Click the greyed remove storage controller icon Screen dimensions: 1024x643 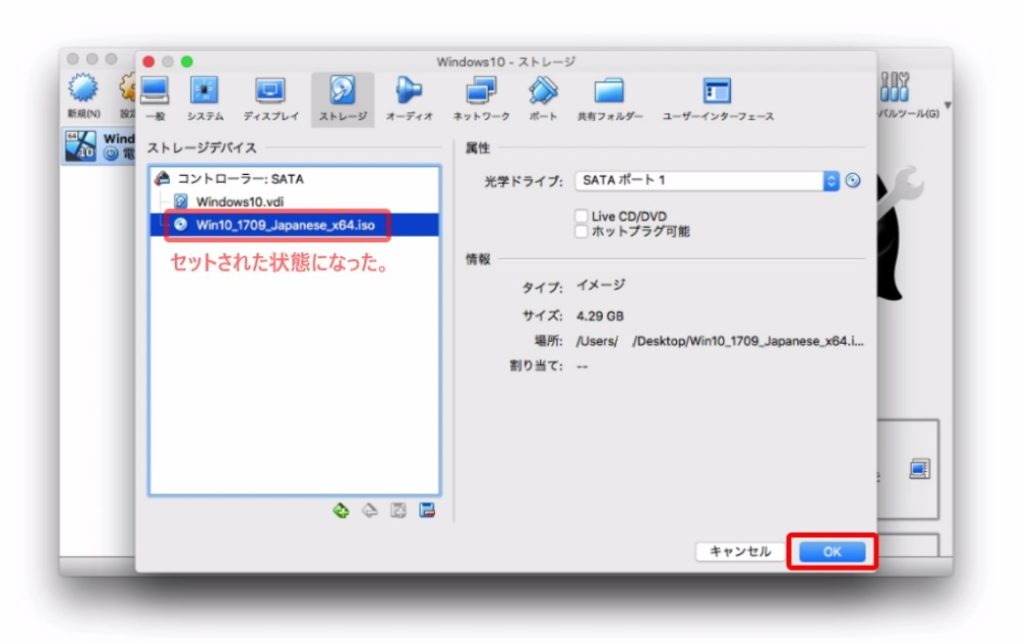(370, 510)
